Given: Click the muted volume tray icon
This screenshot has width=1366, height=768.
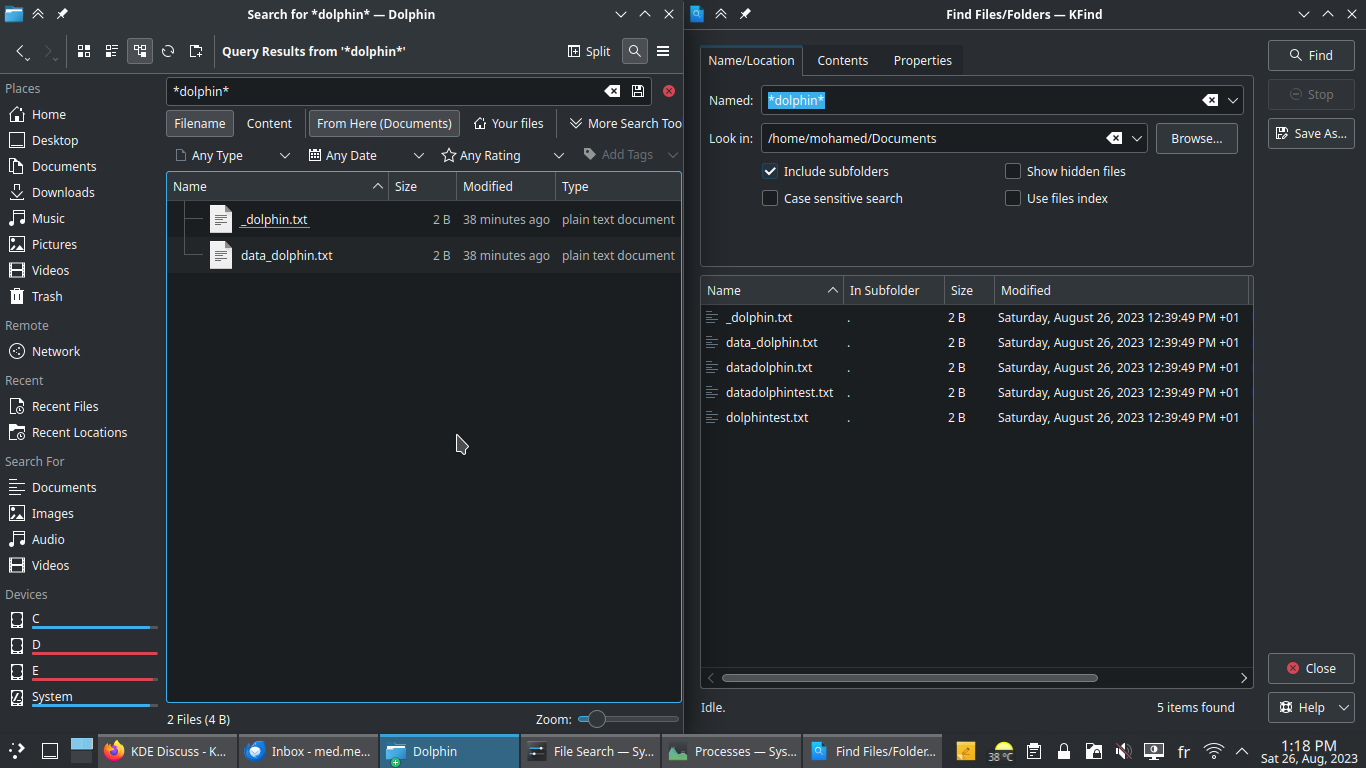Looking at the screenshot, I should (1123, 751).
